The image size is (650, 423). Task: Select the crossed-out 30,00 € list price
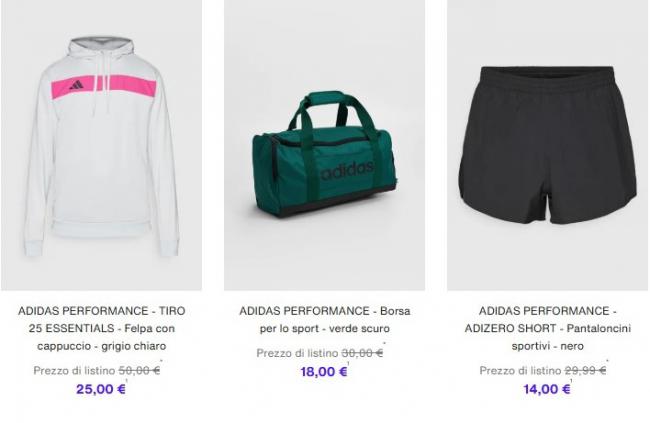362,353
